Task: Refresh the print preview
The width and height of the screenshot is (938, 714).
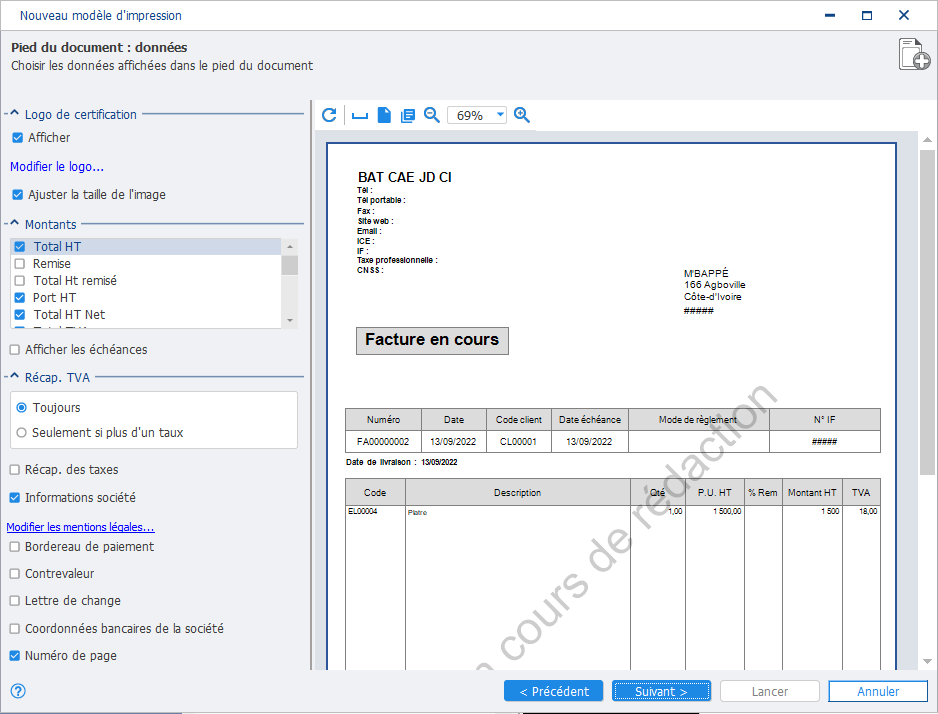Action: 329,115
